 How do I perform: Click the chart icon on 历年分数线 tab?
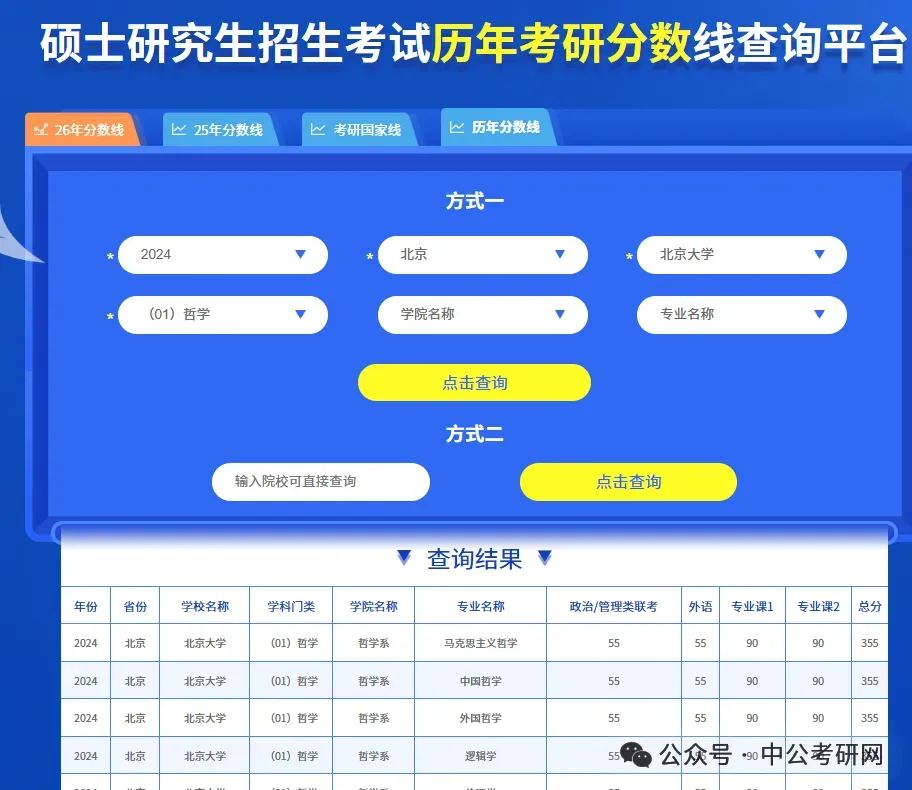[457, 127]
